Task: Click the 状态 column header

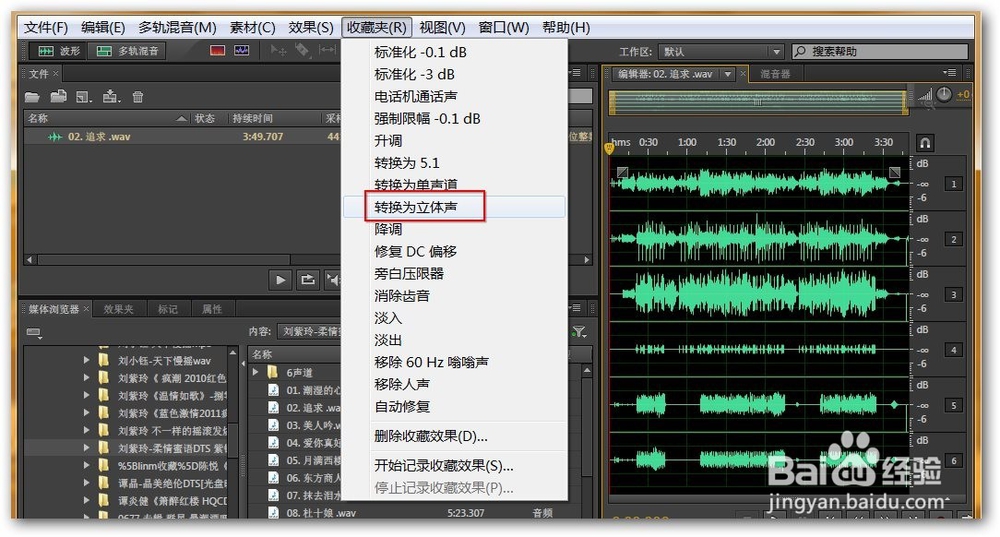Action: pyautogui.click(x=205, y=118)
